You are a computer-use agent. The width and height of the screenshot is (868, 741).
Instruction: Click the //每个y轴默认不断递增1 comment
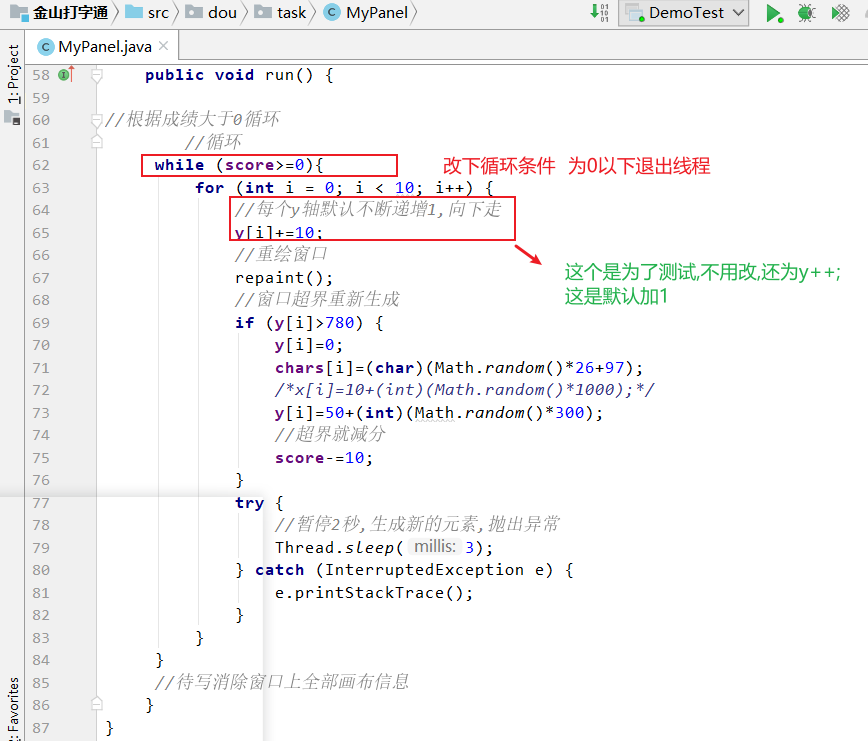tap(368, 209)
